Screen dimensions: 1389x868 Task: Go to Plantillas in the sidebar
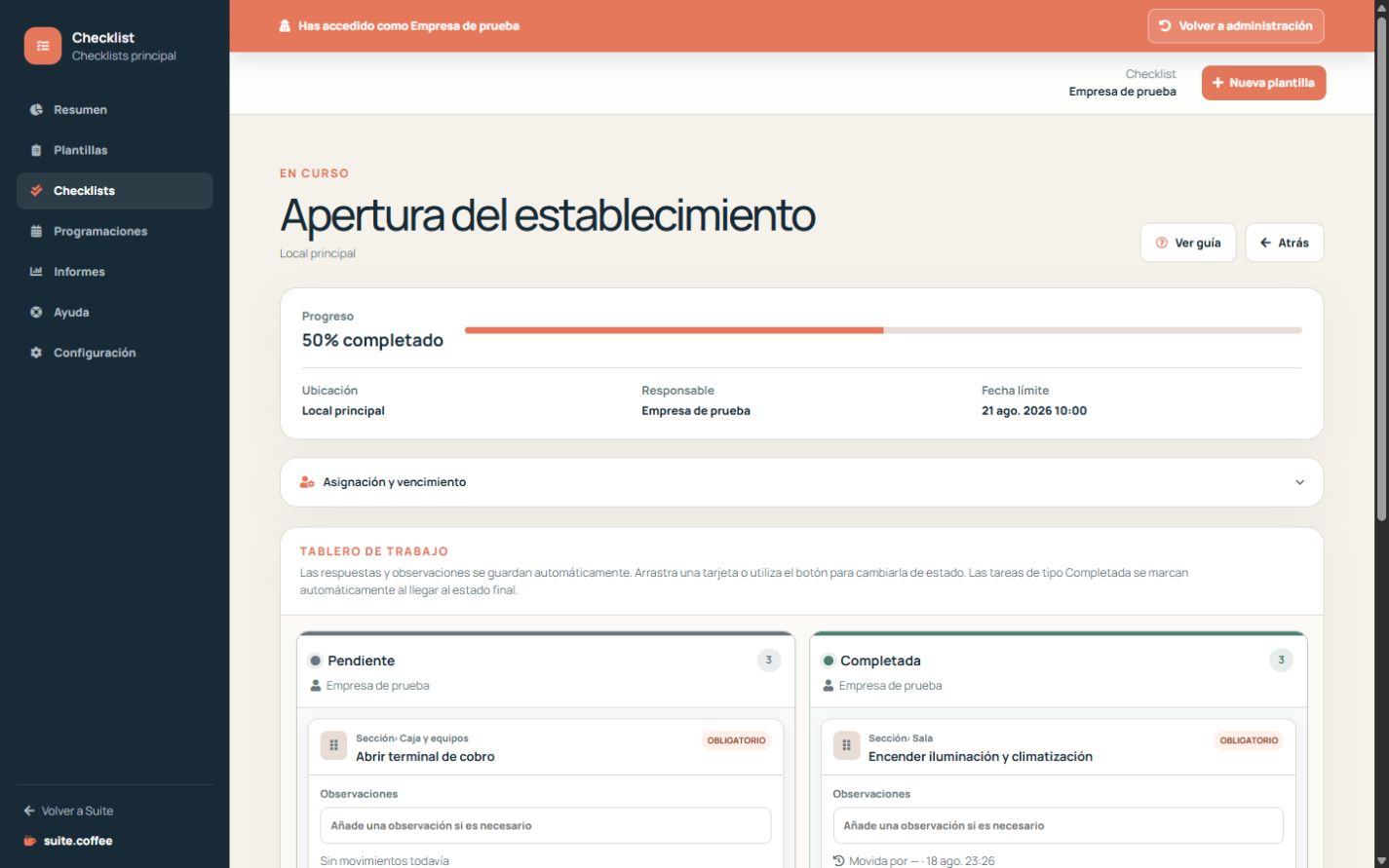pyautogui.click(x=115, y=150)
